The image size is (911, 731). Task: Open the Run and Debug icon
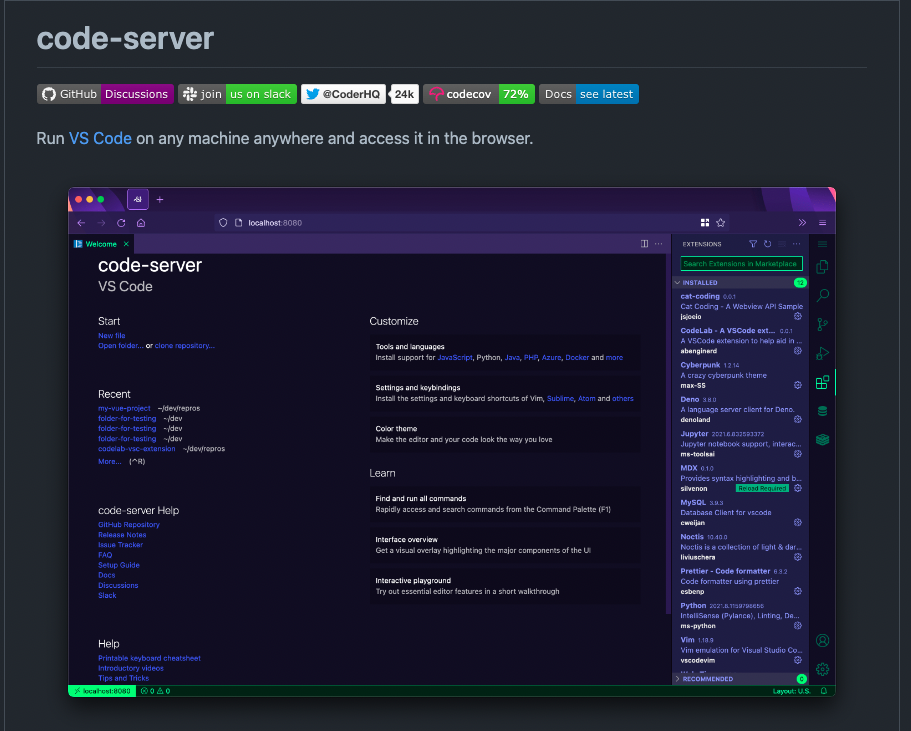(822, 353)
